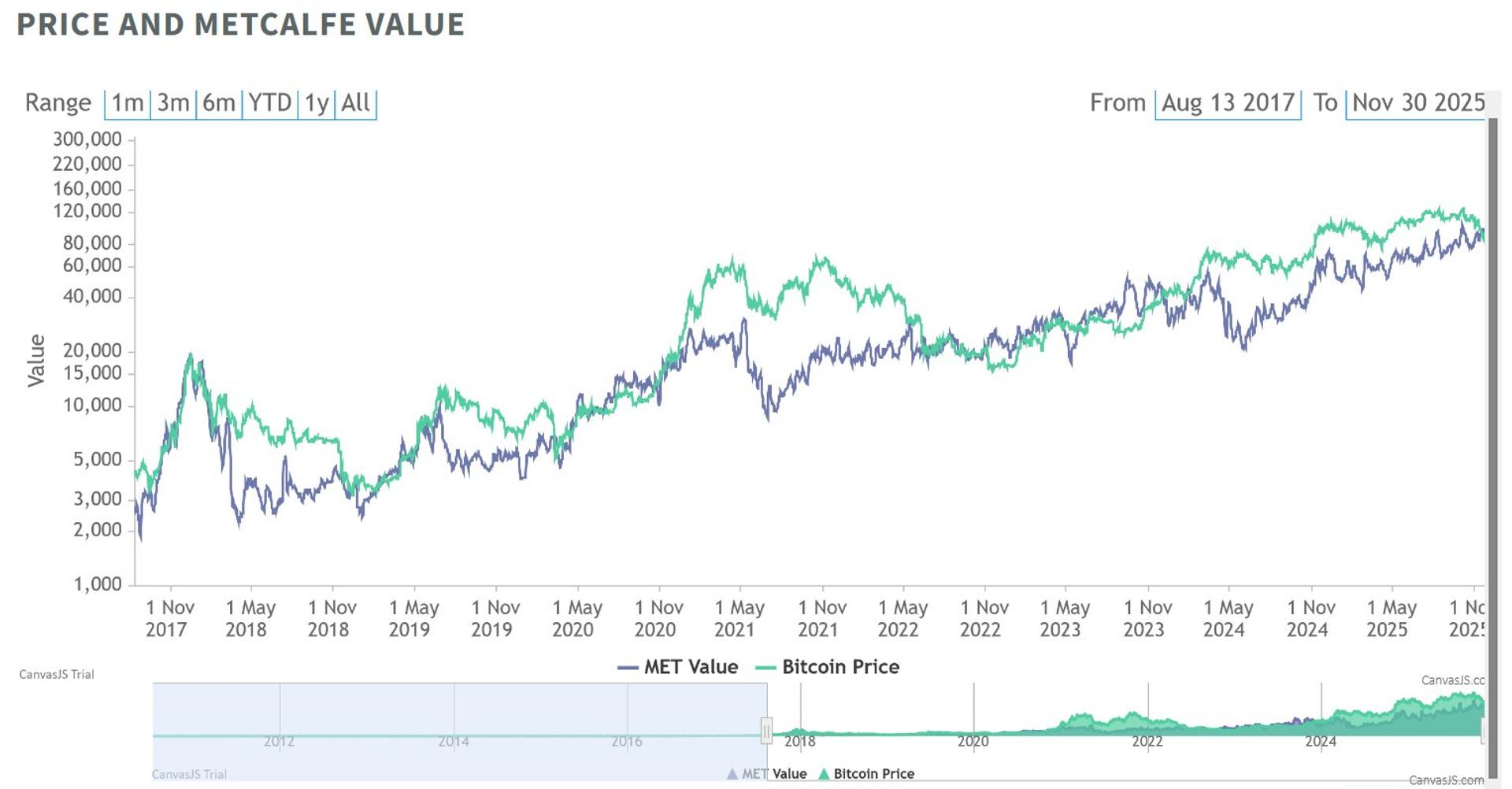Image resolution: width=1512 pixels, height=789 pixels.
Task: Click the To date field showing Nov 30 2025
Action: pos(1415,102)
